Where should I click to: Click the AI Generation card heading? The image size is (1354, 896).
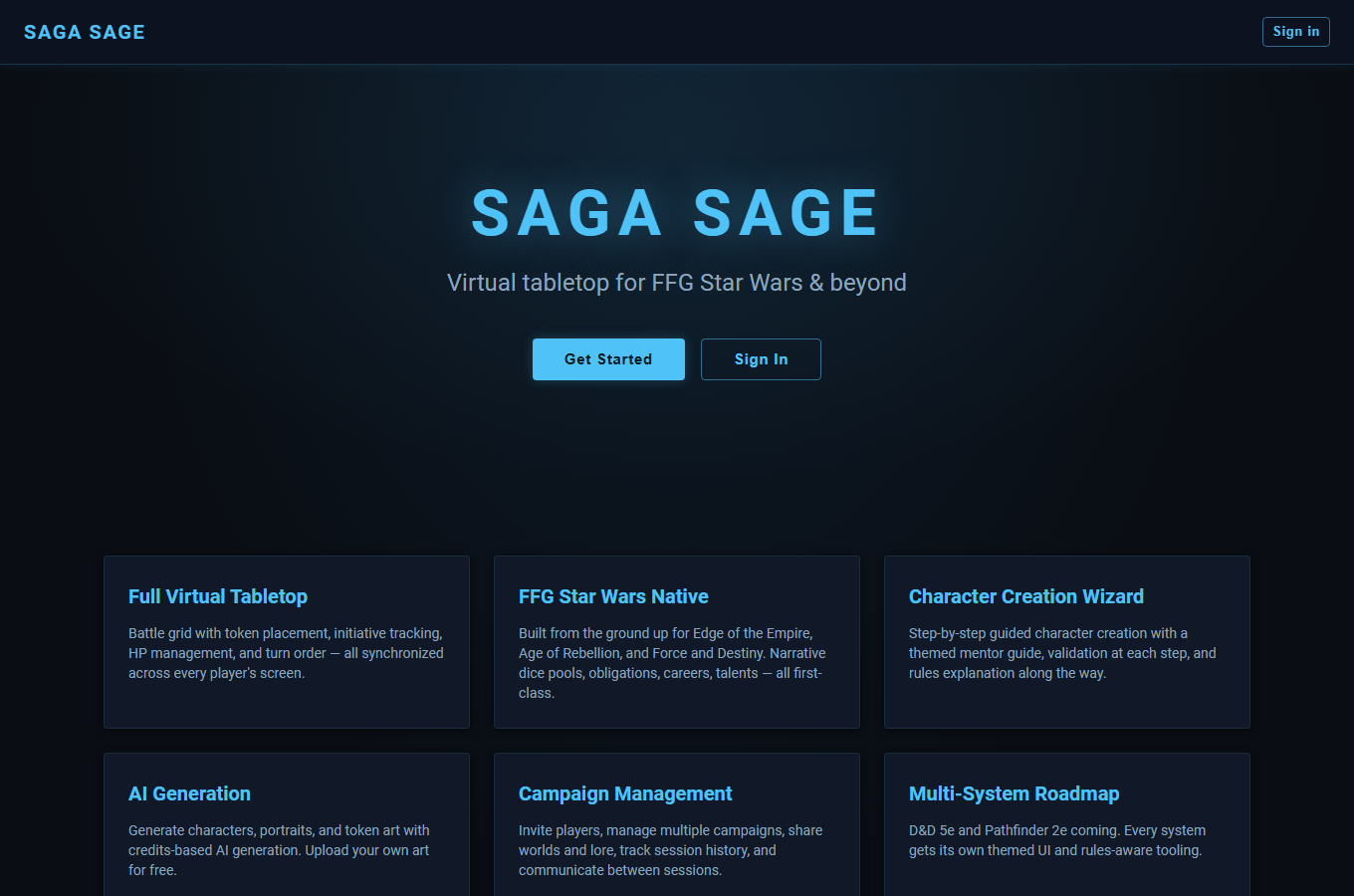[x=189, y=793]
